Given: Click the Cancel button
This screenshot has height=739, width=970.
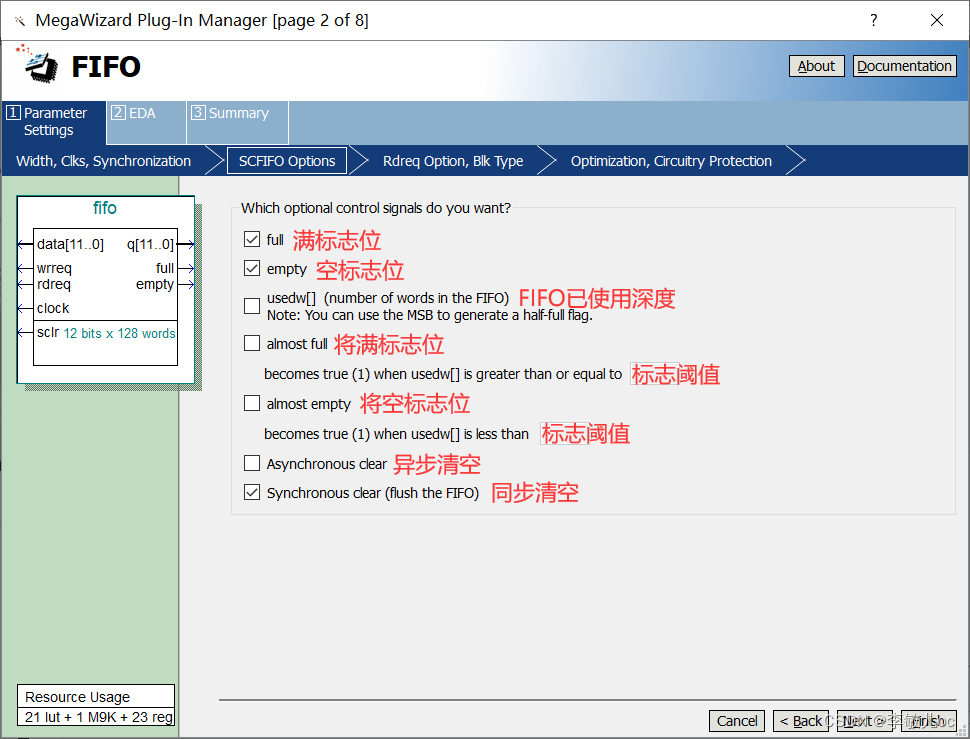Looking at the screenshot, I should coord(737,720).
